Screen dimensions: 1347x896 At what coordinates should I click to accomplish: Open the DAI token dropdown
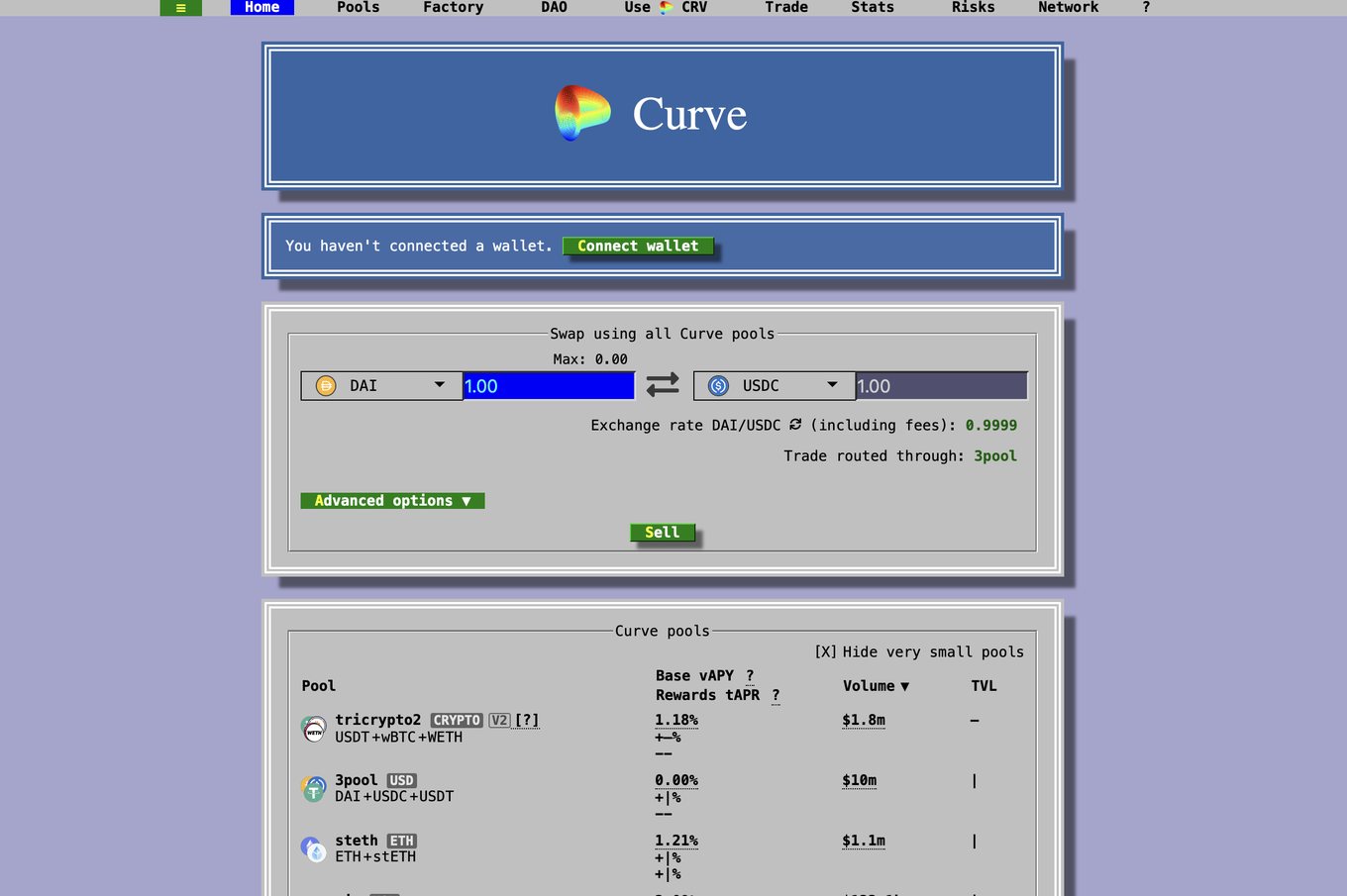[x=381, y=385]
